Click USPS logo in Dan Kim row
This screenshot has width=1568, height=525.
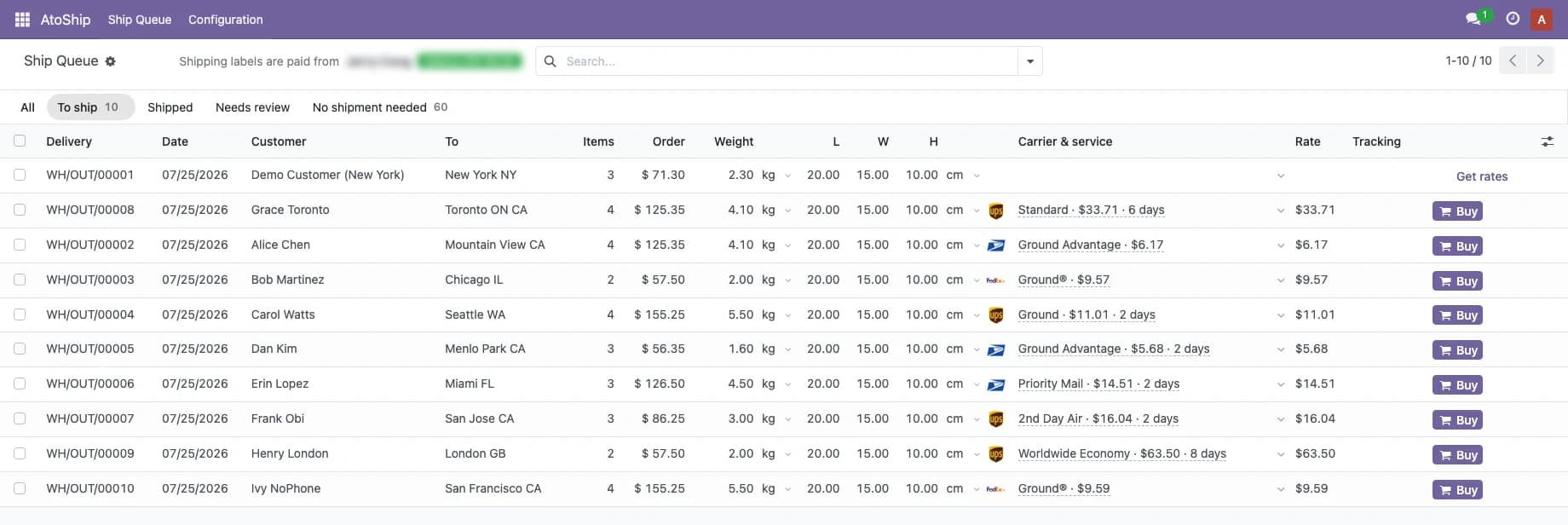coord(995,350)
